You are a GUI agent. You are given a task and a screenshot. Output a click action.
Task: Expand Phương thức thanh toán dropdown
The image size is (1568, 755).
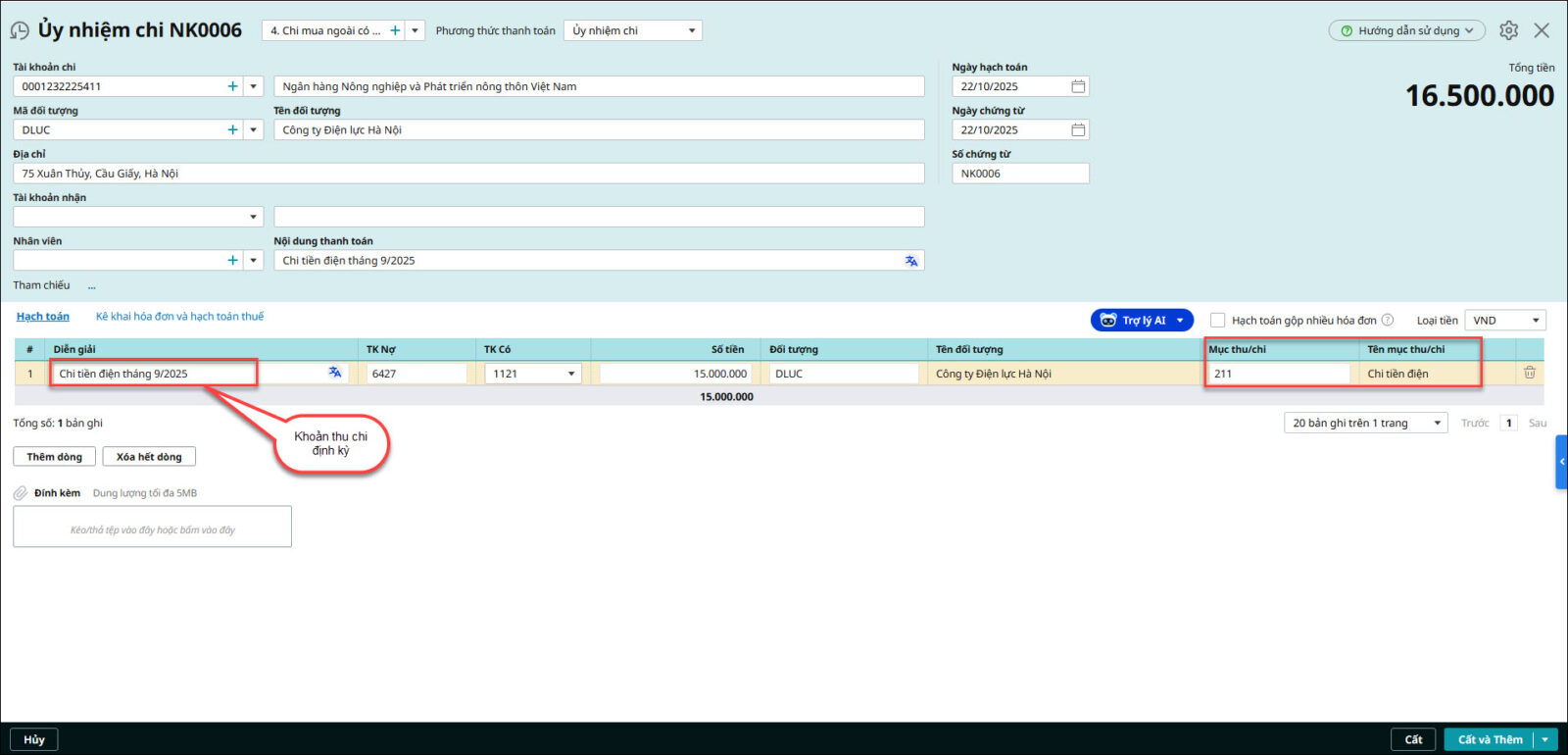[x=692, y=30]
